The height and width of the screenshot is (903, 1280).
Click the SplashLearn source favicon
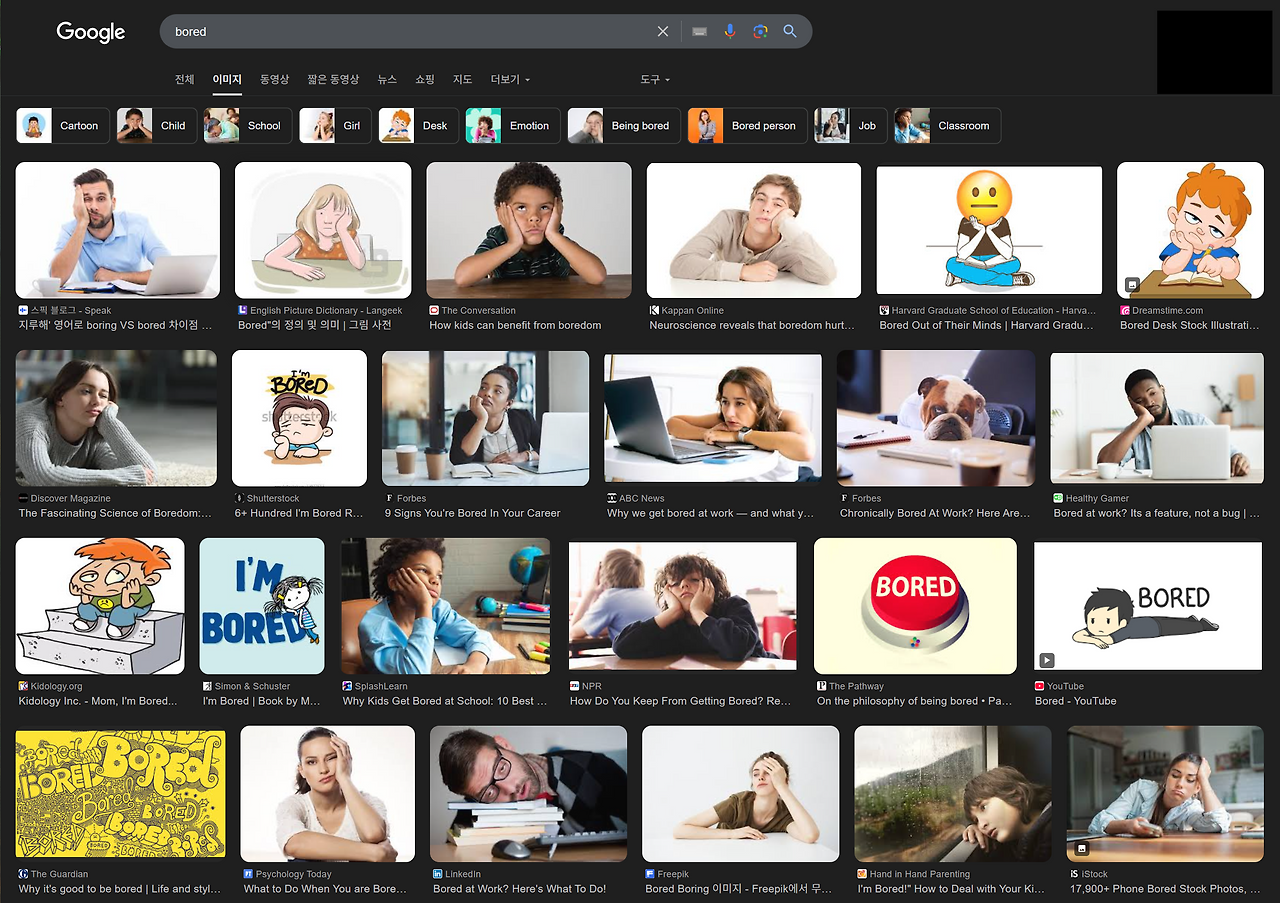pos(347,686)
